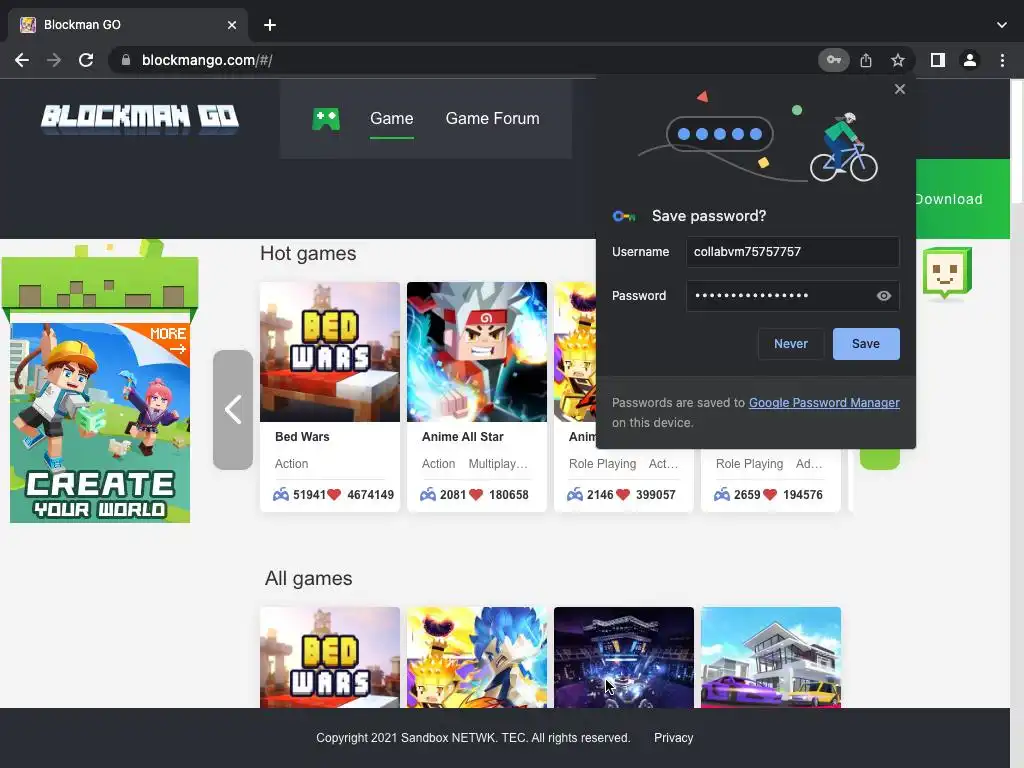The image size is (1024, 768).
Task: Bookmark this page with the star icon
Action: tap(898, 60)
